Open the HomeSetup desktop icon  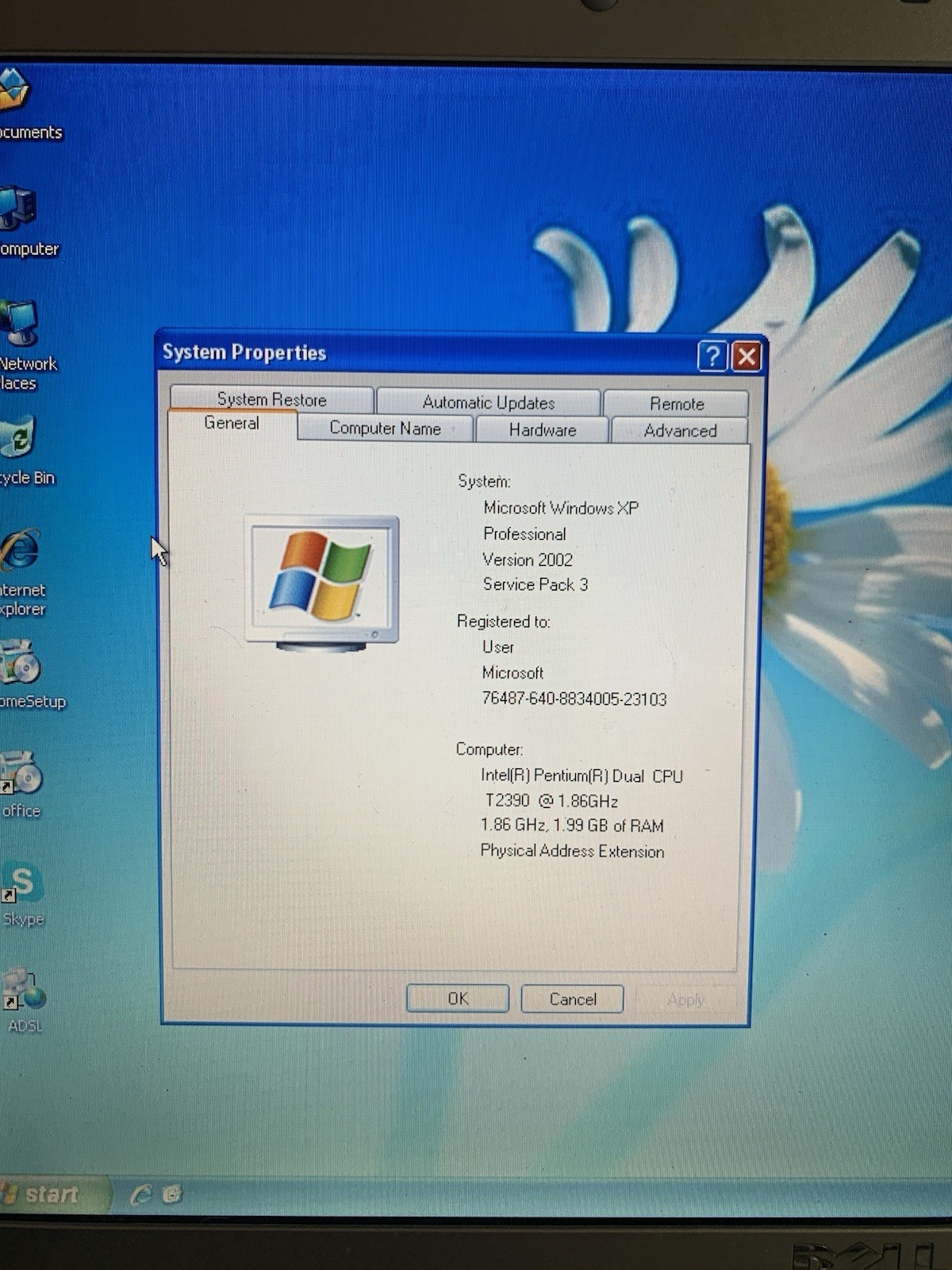tap(21, 662)
